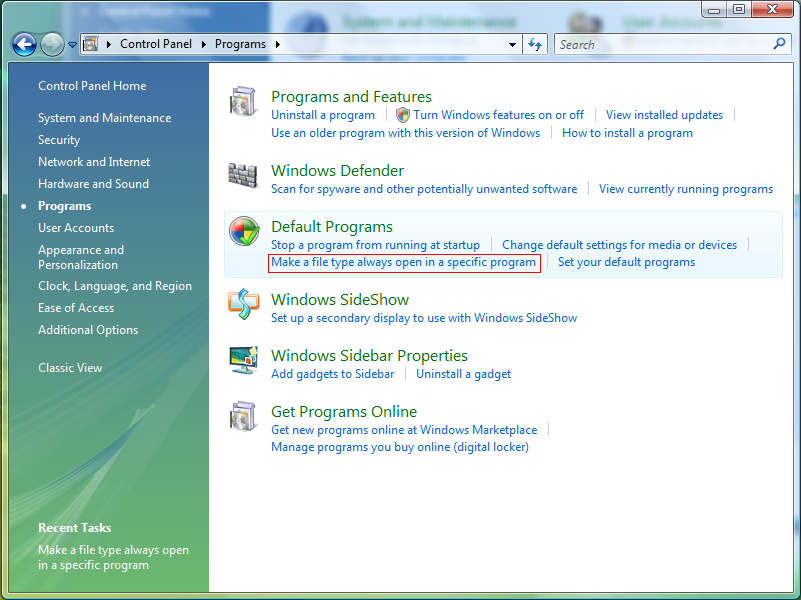
Task: Click Turn Windows features on or off
Action: (x=498, y=115)
